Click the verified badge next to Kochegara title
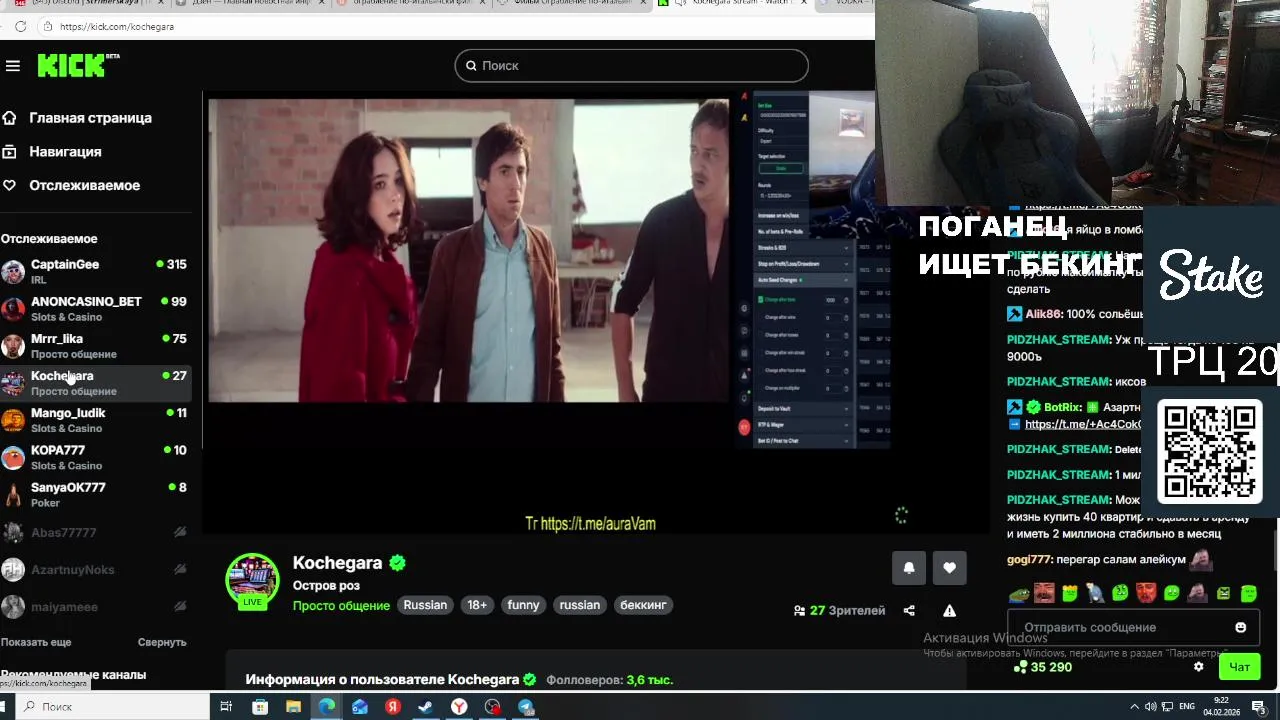Viewport: 1280px width, 720px height. [x=397, y=563]
